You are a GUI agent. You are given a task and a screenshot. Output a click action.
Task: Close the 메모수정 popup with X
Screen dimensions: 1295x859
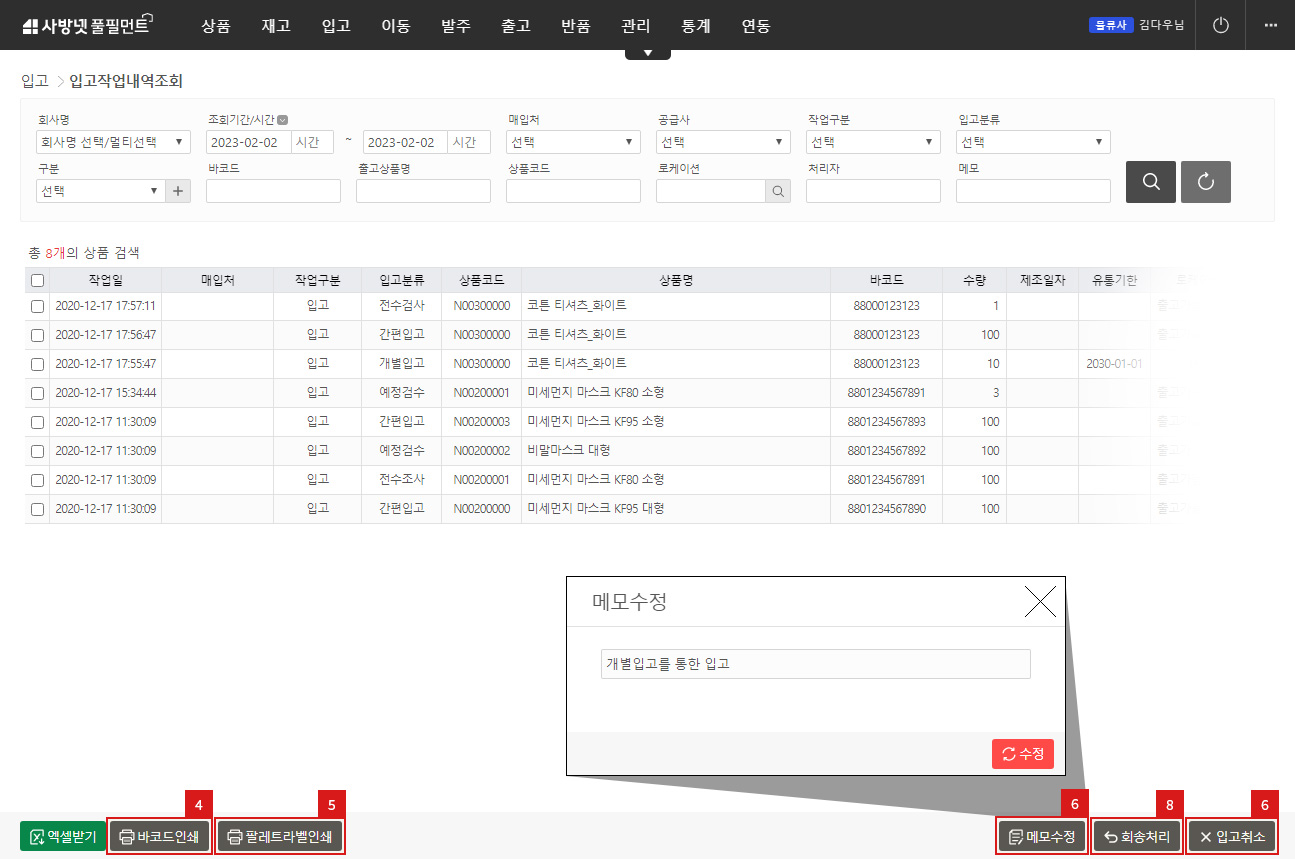point(1040,602)
